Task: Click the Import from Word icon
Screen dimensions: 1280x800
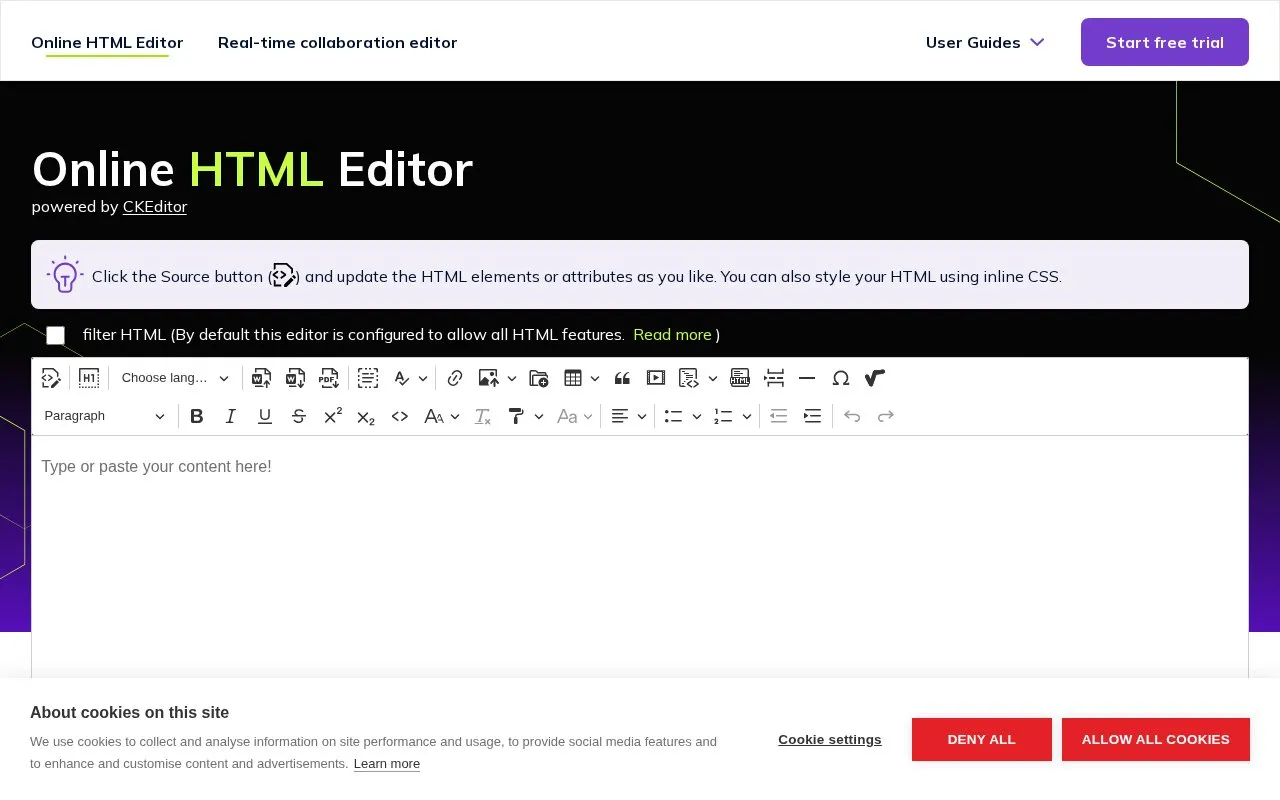Action: [x=262, y=378]
